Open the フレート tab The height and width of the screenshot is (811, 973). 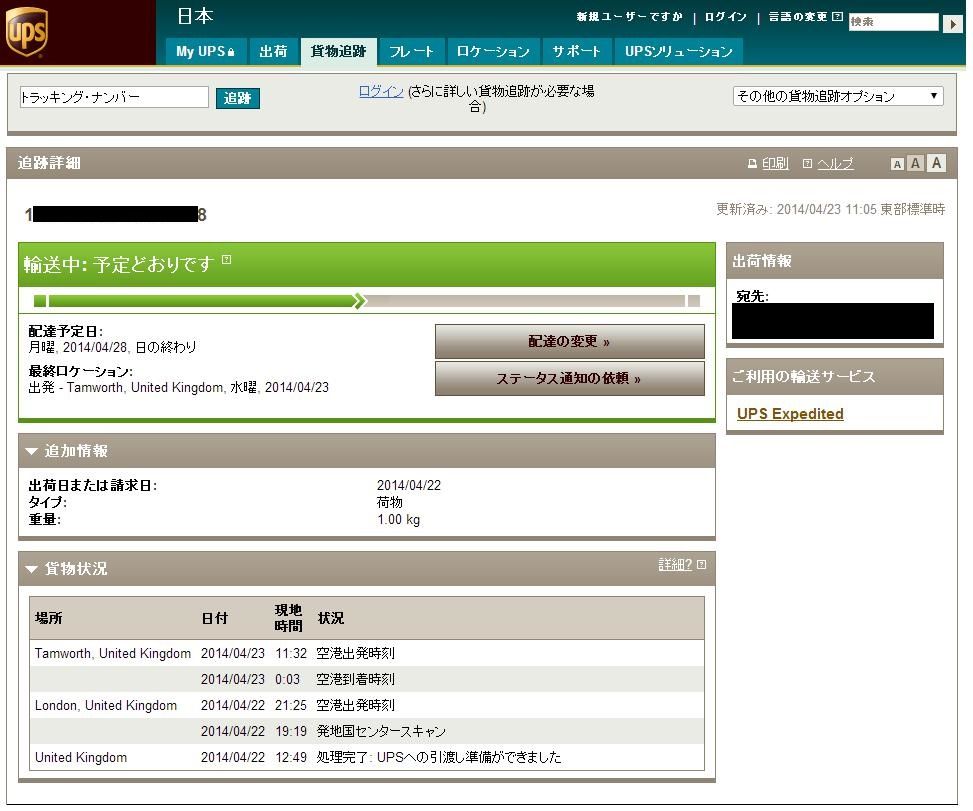[x=411, y=52]
